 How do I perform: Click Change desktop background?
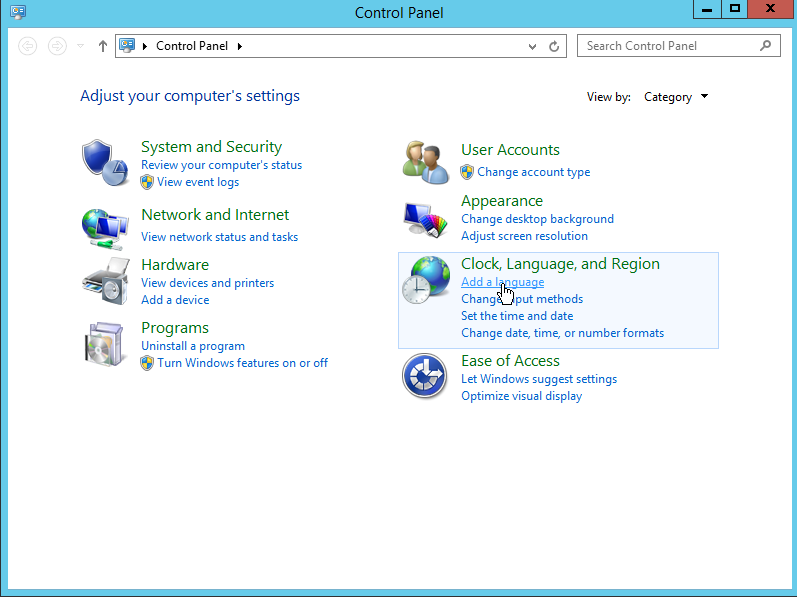click(537, 219)
